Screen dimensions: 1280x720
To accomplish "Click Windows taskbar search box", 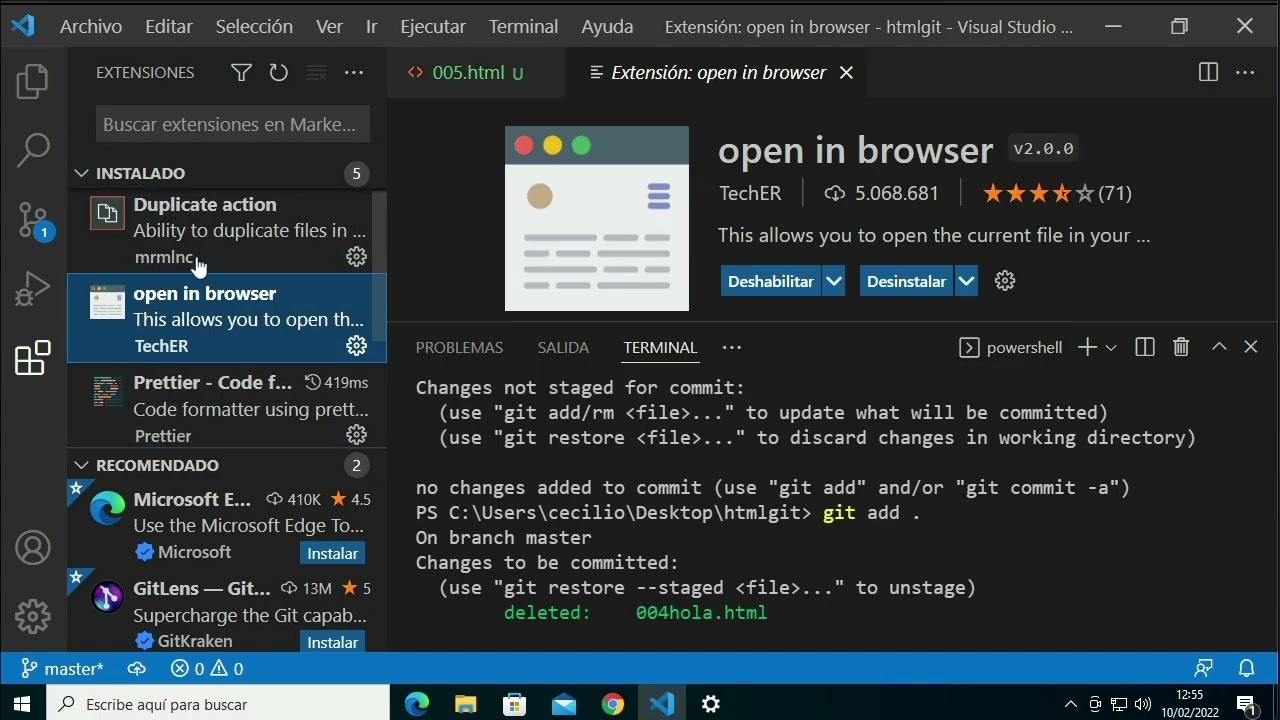I will [218, 704].
